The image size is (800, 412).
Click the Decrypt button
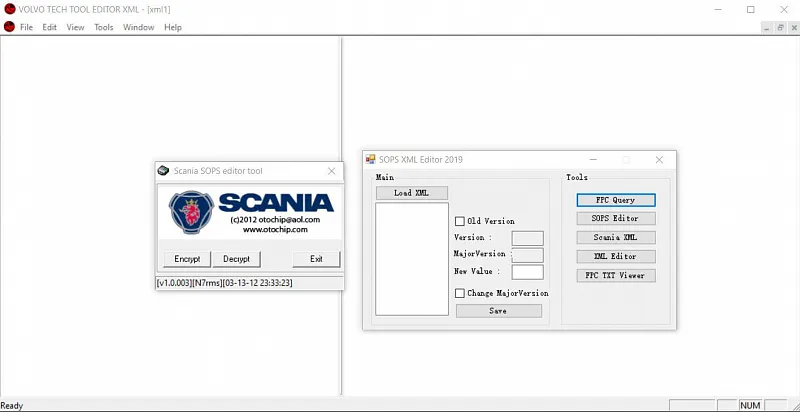point(237,259)
